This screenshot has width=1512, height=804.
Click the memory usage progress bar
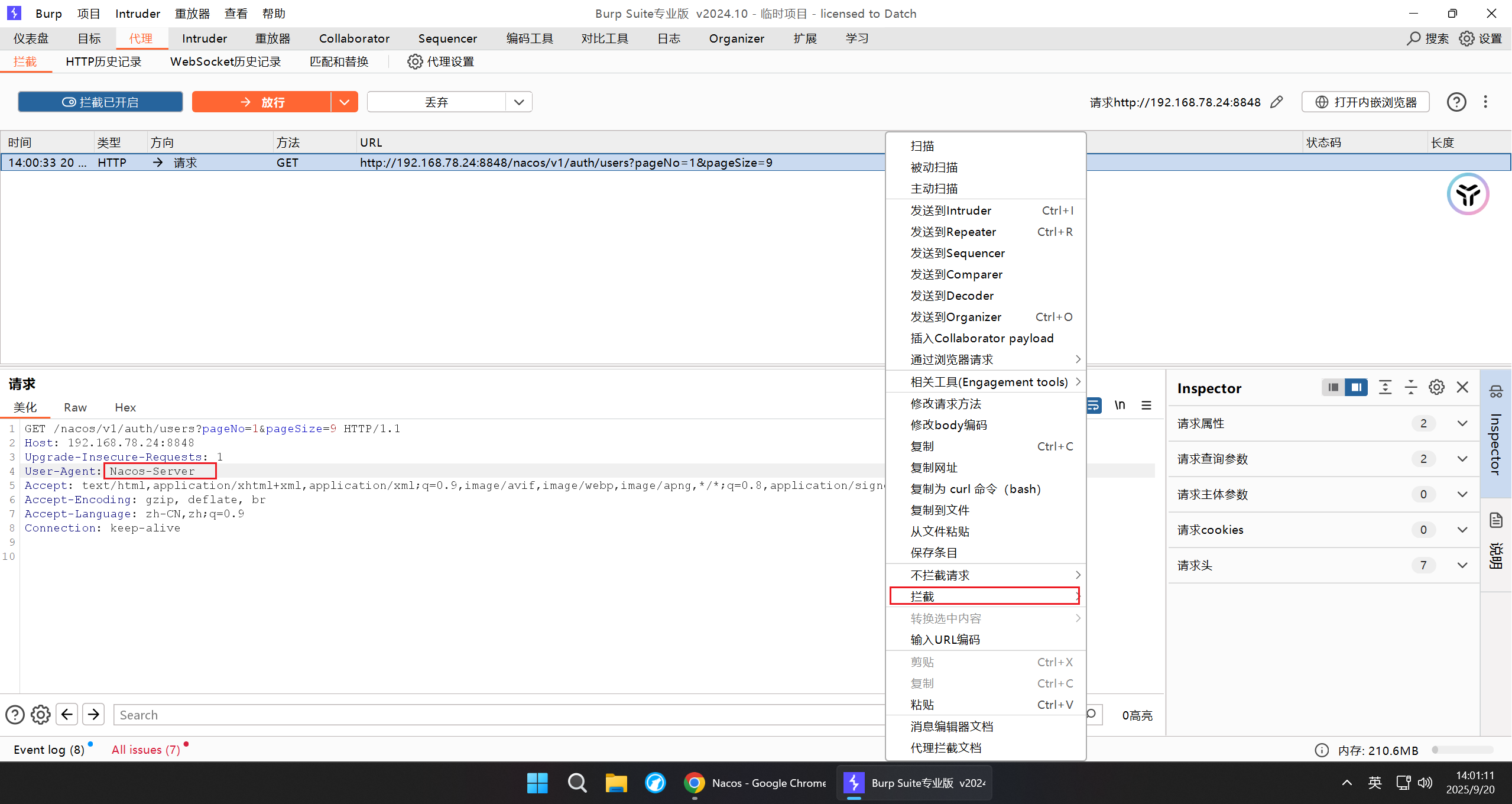[x=1462, y=750]
